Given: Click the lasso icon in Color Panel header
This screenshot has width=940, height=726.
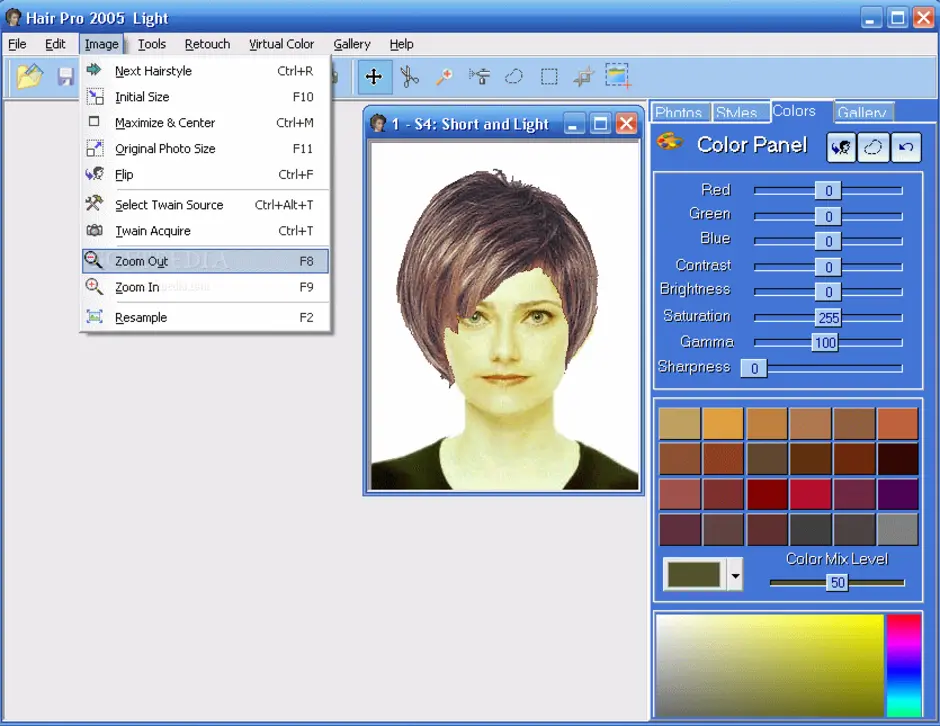Looking at the screenshot, I should point(873,147).
